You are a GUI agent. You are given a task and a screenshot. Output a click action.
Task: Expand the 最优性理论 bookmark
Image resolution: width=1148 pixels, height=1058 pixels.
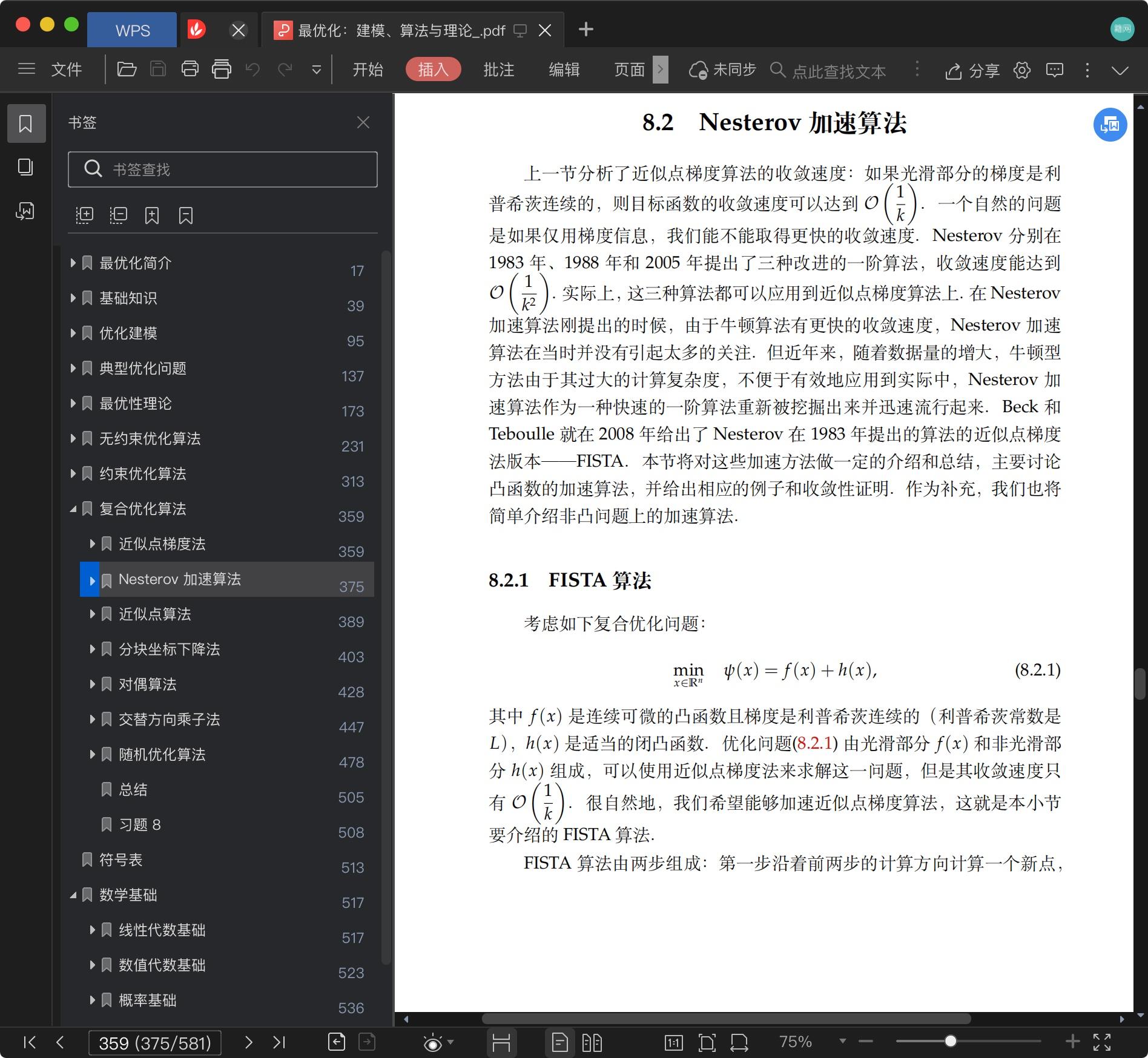click(x=73, y=403)
